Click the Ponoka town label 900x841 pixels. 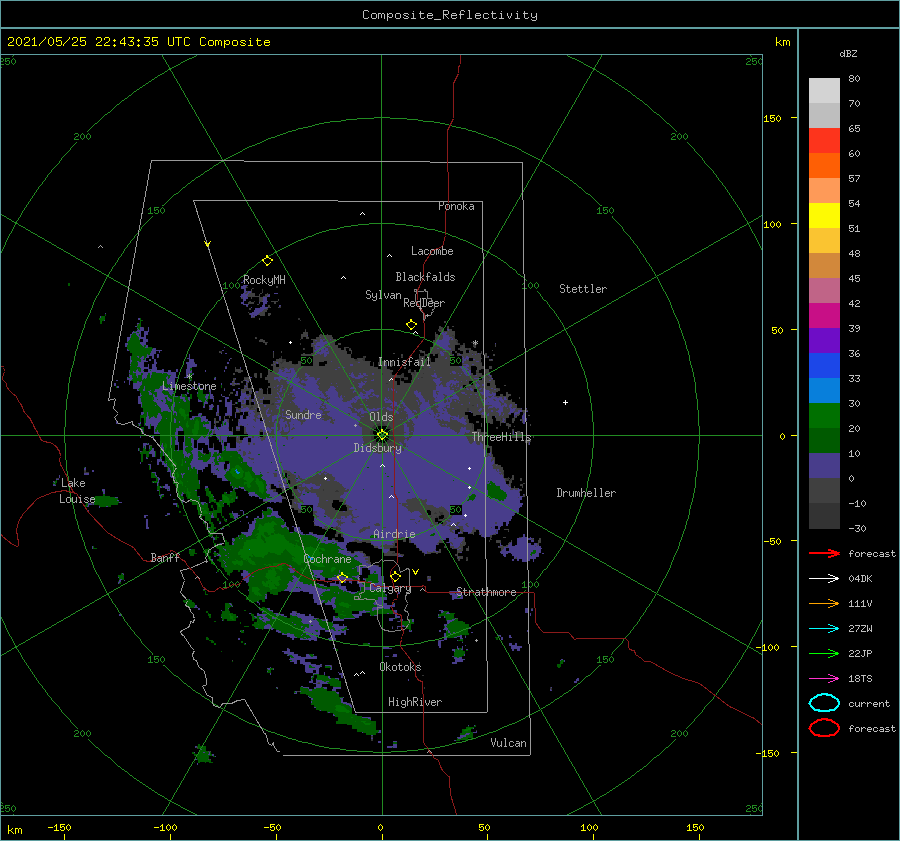(456, 206)
